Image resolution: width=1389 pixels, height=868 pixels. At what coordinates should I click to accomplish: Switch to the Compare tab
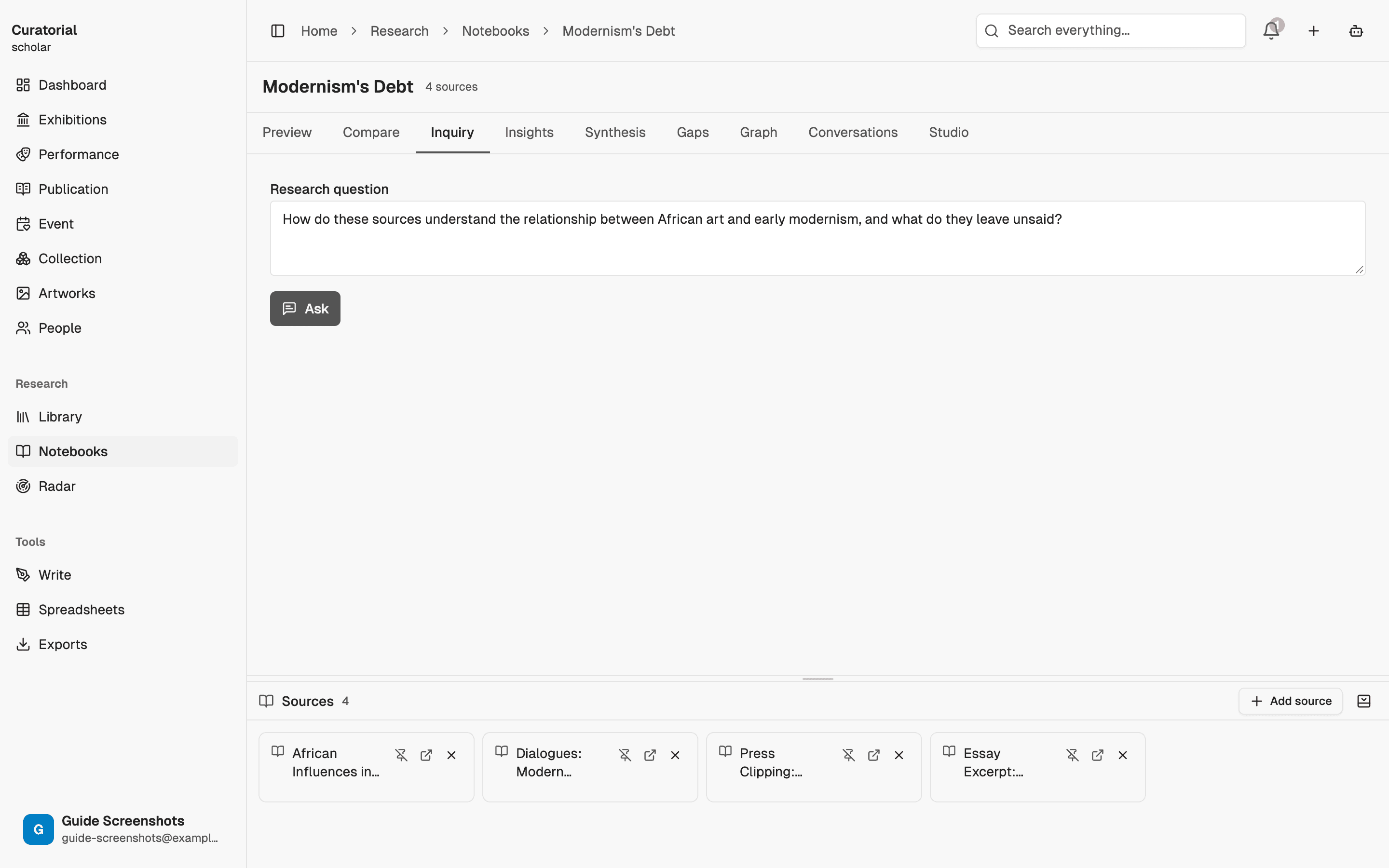click(371, 133)
